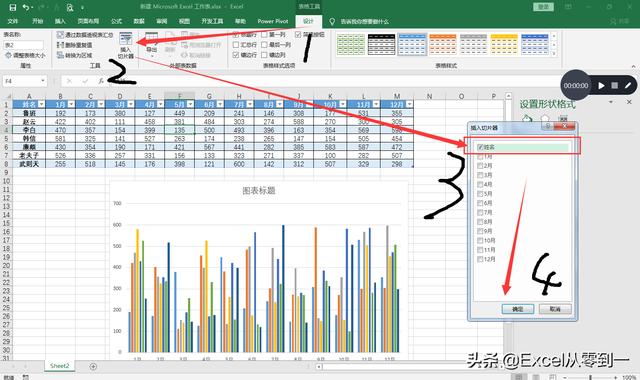The image size is (640, 380).
Task: Click the Size & Properties icon in format pane
Action: point(563,119)
